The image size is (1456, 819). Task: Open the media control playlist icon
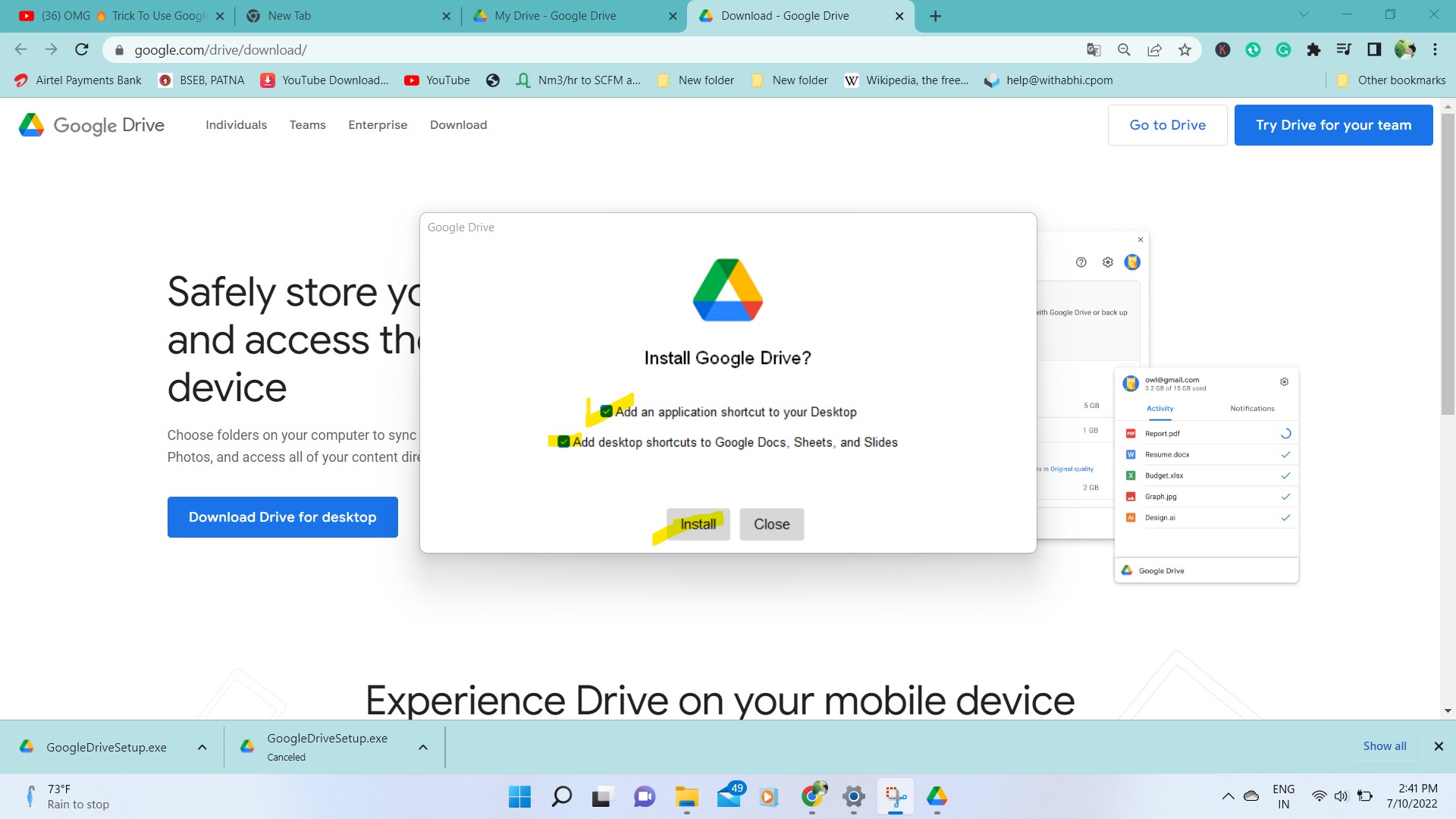tap(1344, 50)
